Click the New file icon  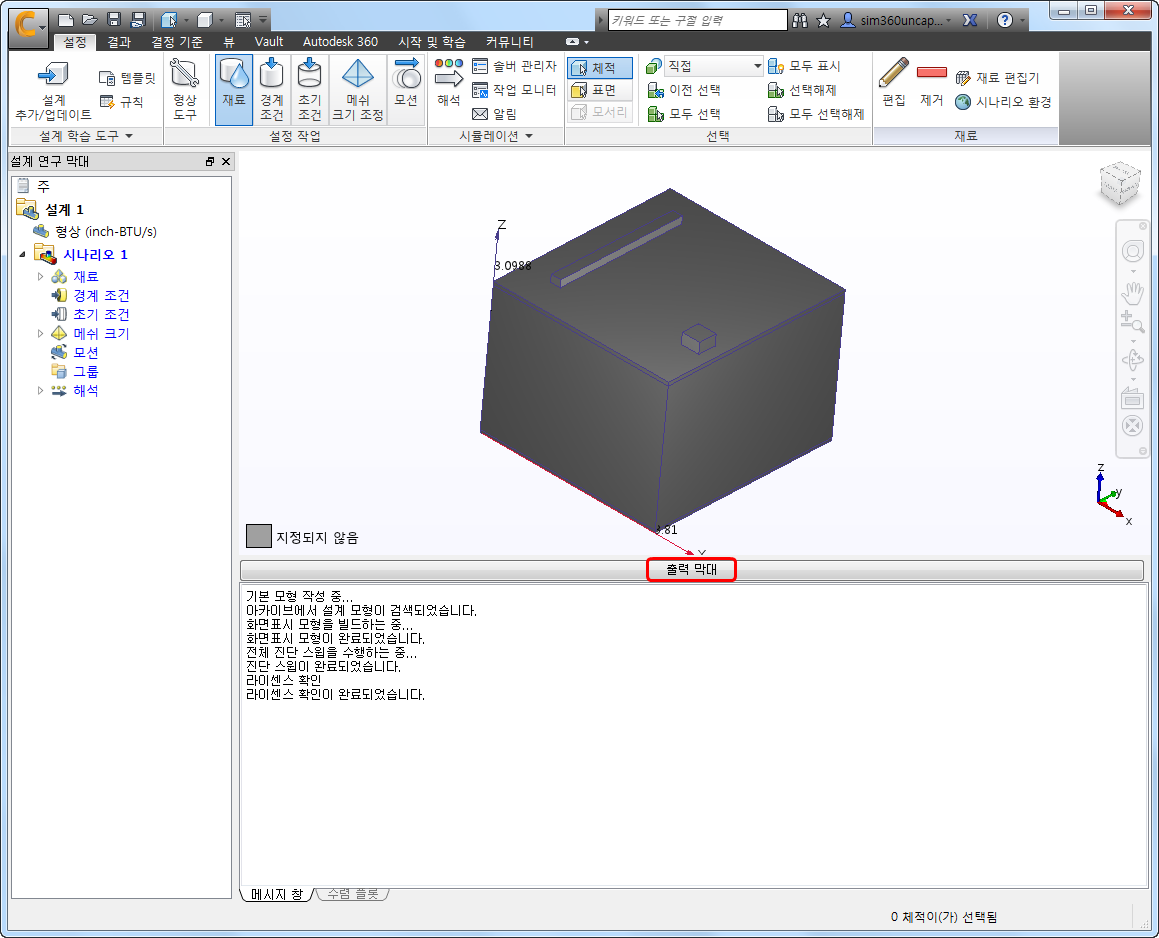66,20
